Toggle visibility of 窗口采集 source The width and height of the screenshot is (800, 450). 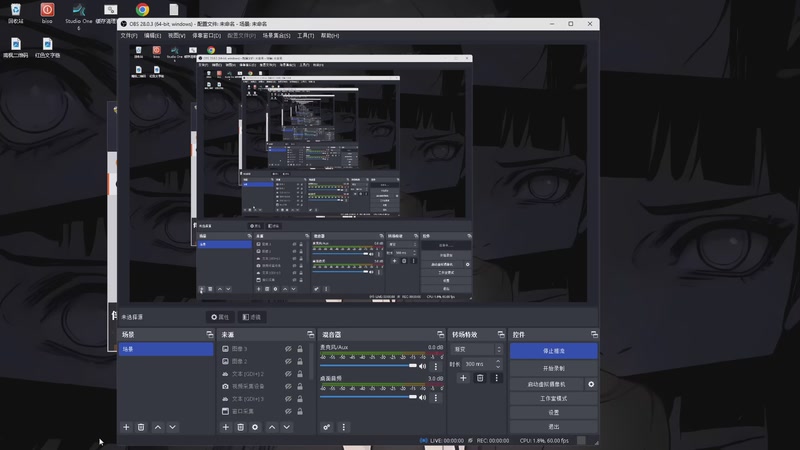point(288,411)
